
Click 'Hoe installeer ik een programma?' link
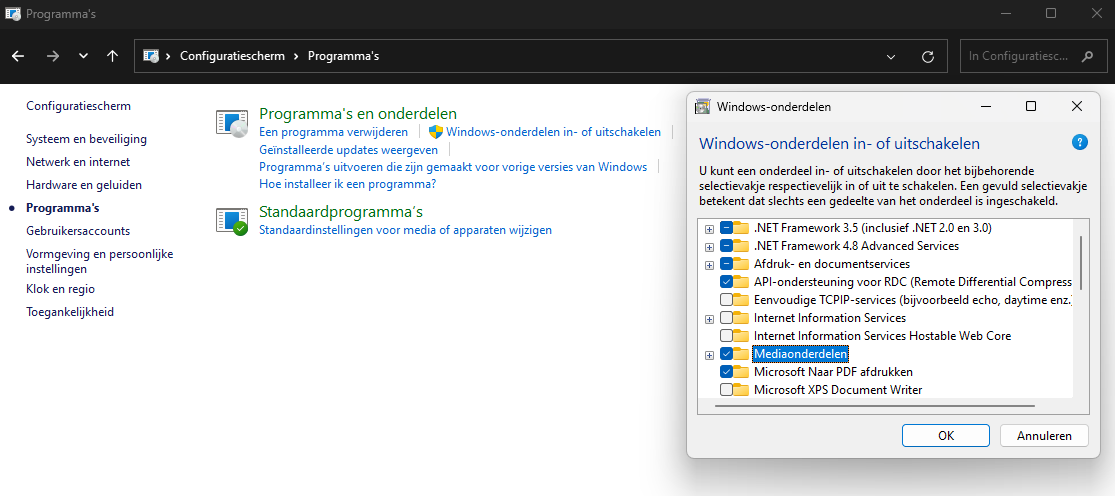347,184
